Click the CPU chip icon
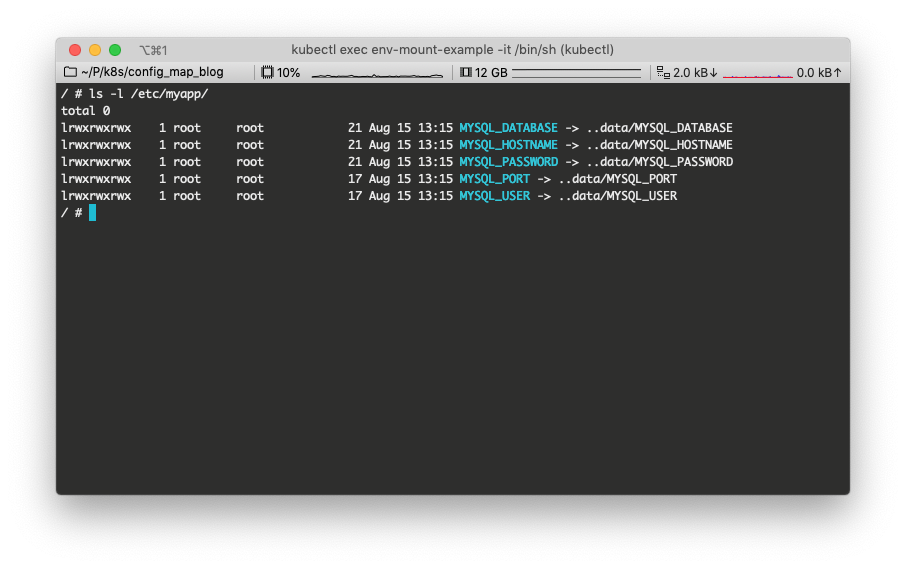Image resolution: width=906 pixels, height=569 pixels. (267, 72)
